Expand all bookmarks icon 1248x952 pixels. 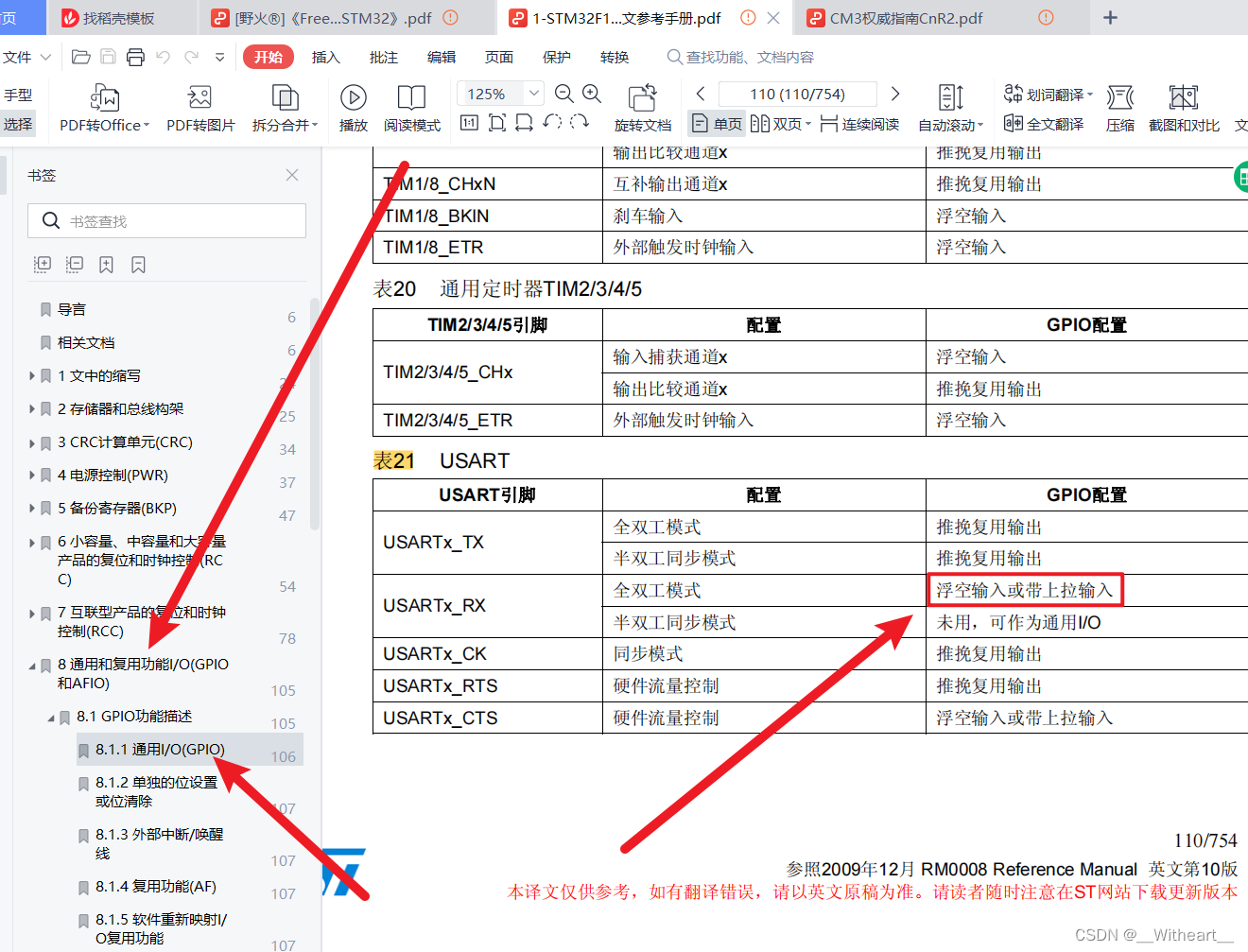coord(43,265)
